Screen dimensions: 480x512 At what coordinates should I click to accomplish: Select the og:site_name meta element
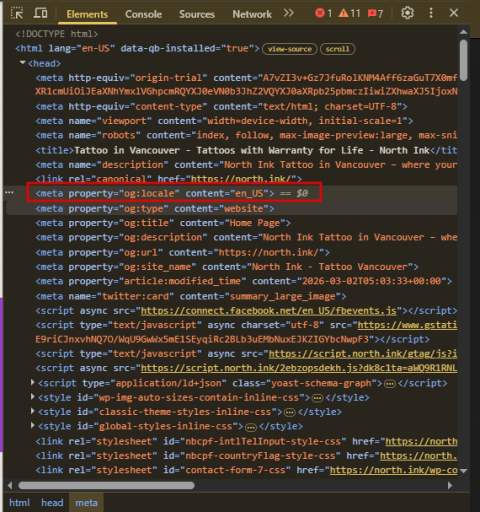(227, 267)
